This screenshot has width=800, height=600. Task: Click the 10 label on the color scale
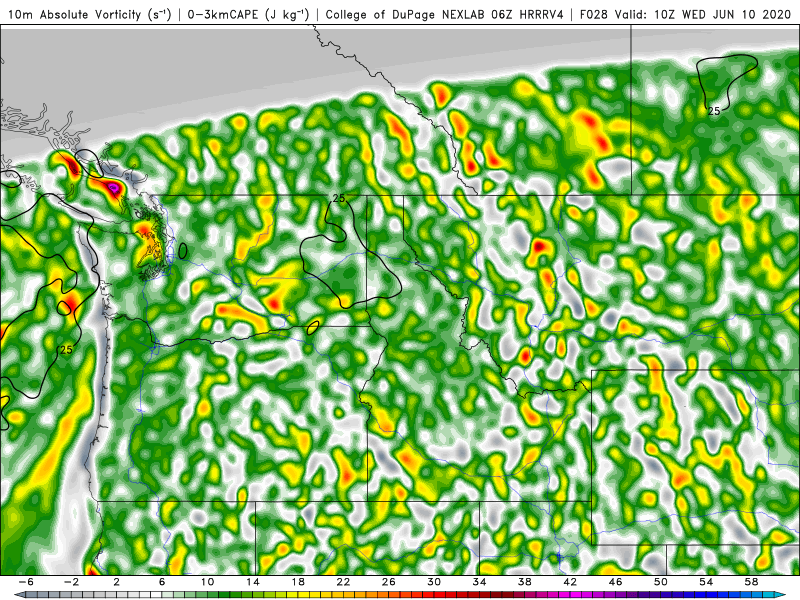(207, 582)
